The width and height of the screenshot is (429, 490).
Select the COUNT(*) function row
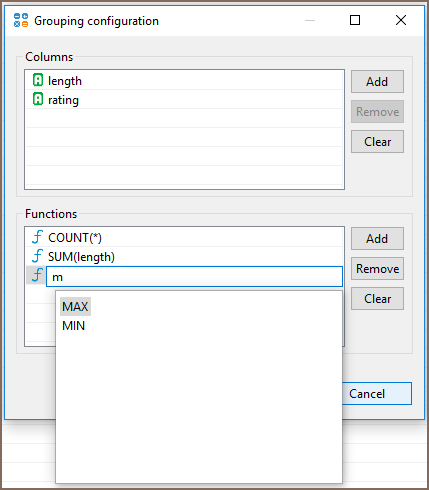(184, 237)
